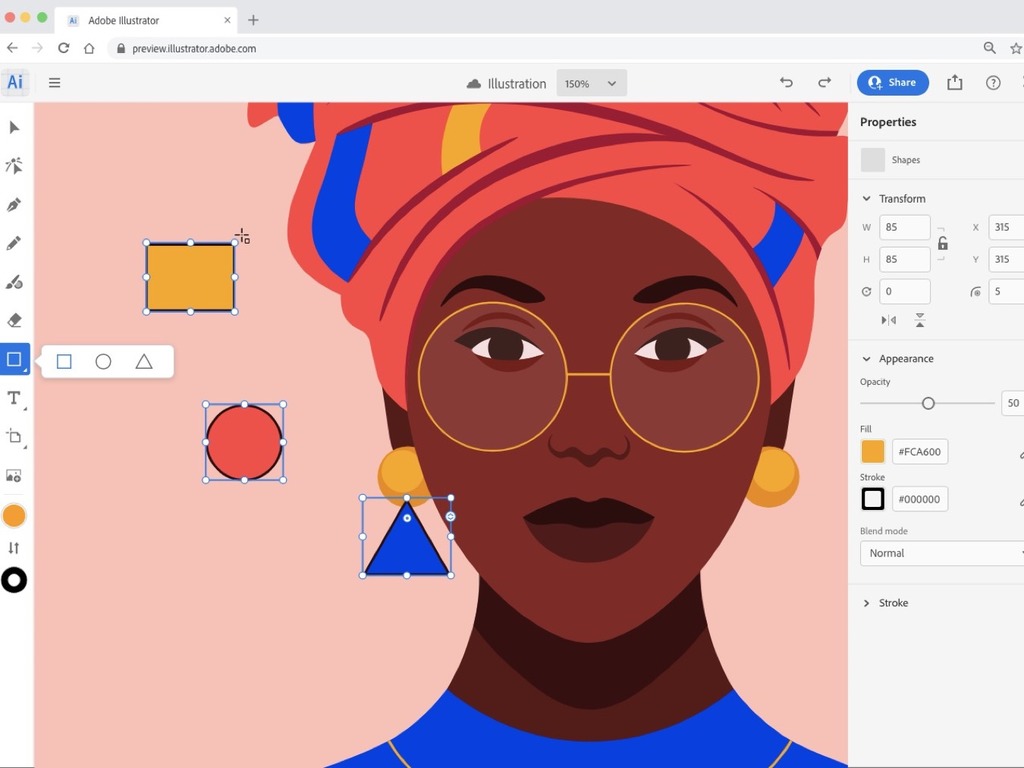The width and height of the screenshot is (1024, 768).
Task: Click the flip vertical icon
Action: coord(920,320)
